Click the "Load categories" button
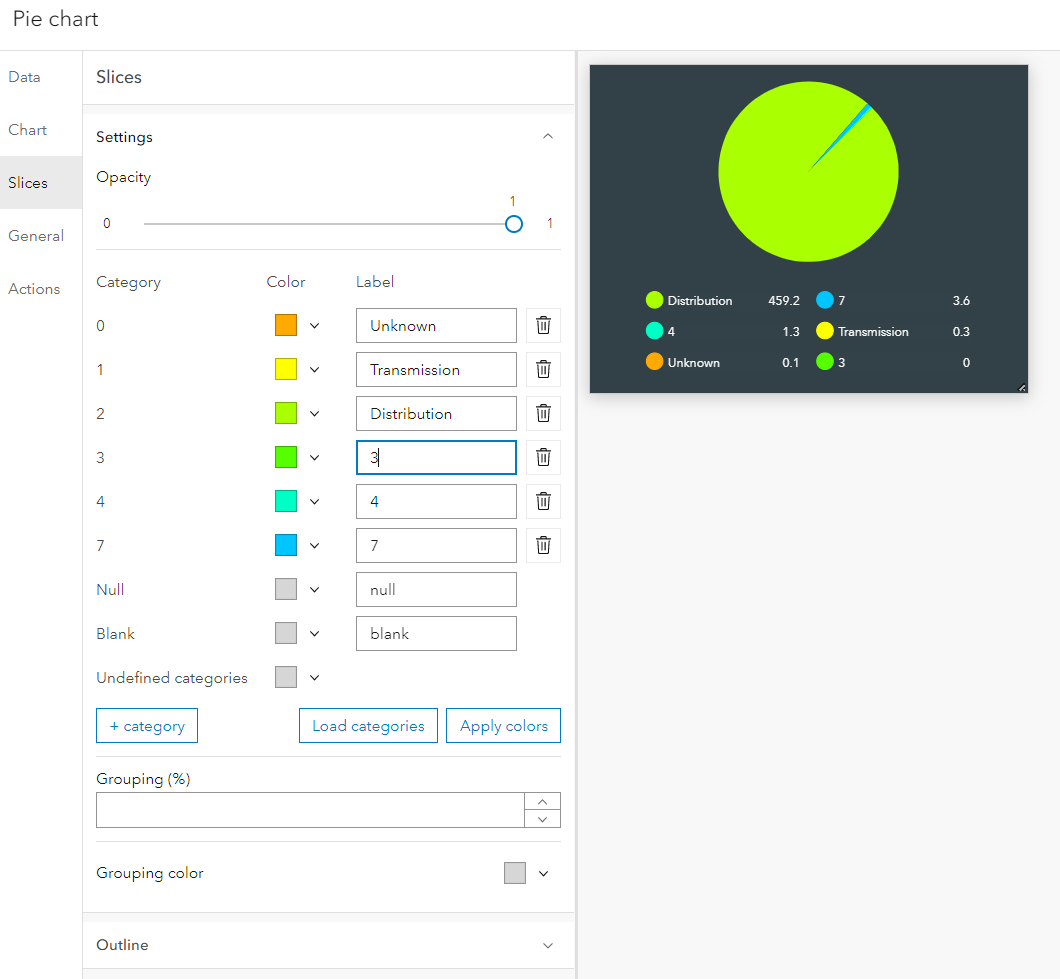The height and width of the screenshot is (979, 1060). coord(368,725)
